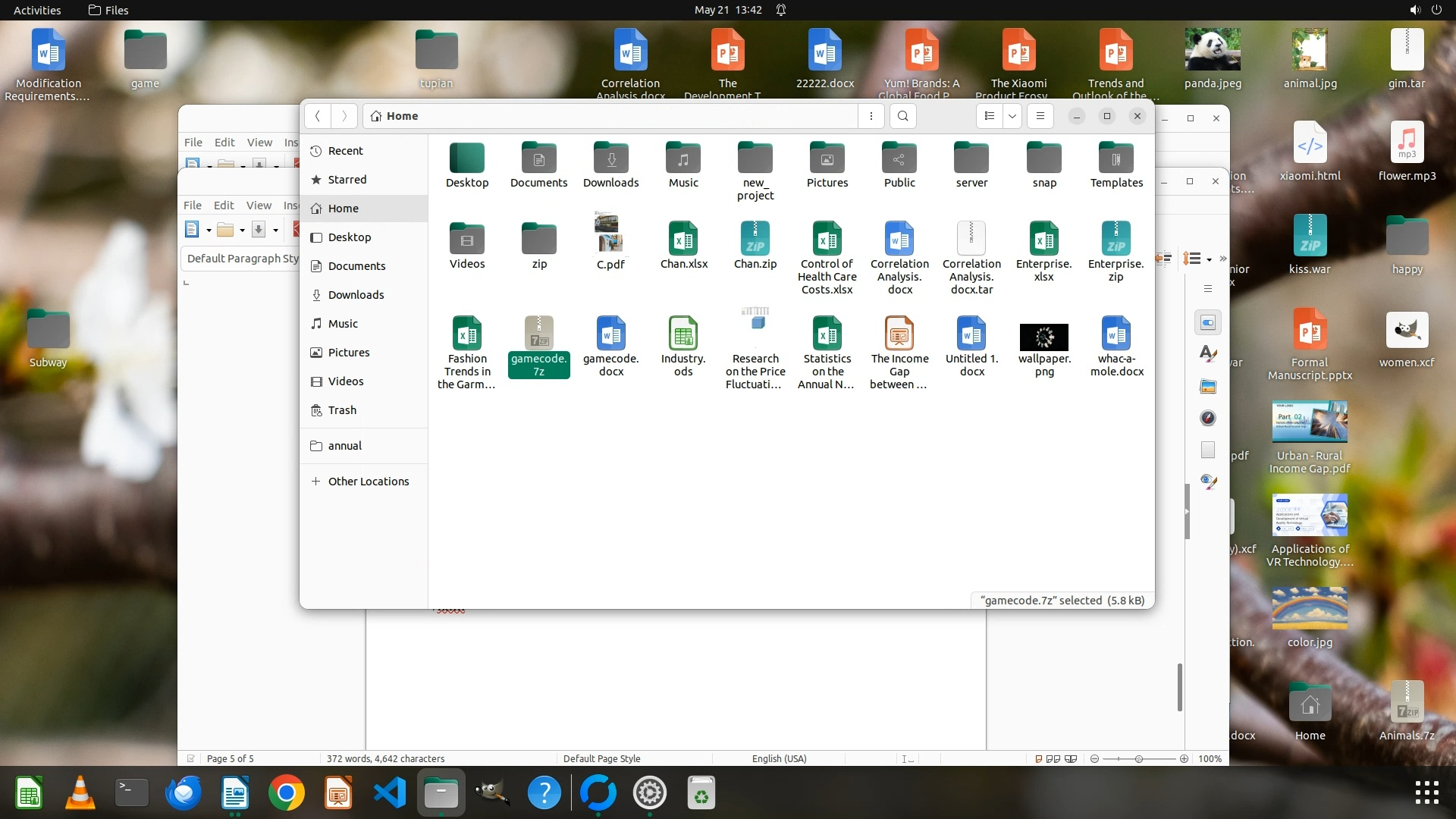Screen dimensions: 1456x819
Task: Open the Files hamburger main menu
Action: [1040, 116]
